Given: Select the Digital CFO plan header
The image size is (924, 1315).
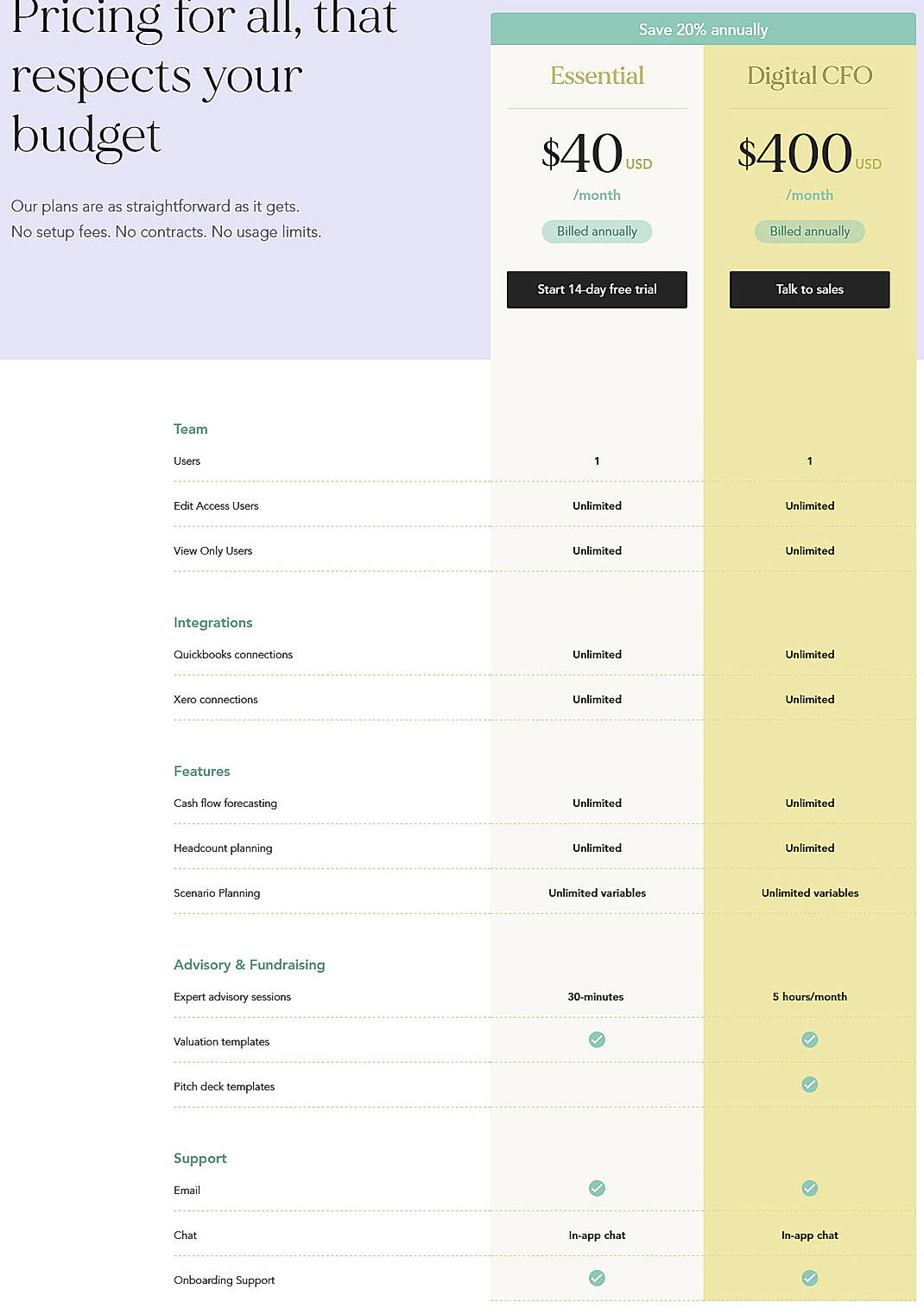Looking at the screenshot, I should 809,75.
